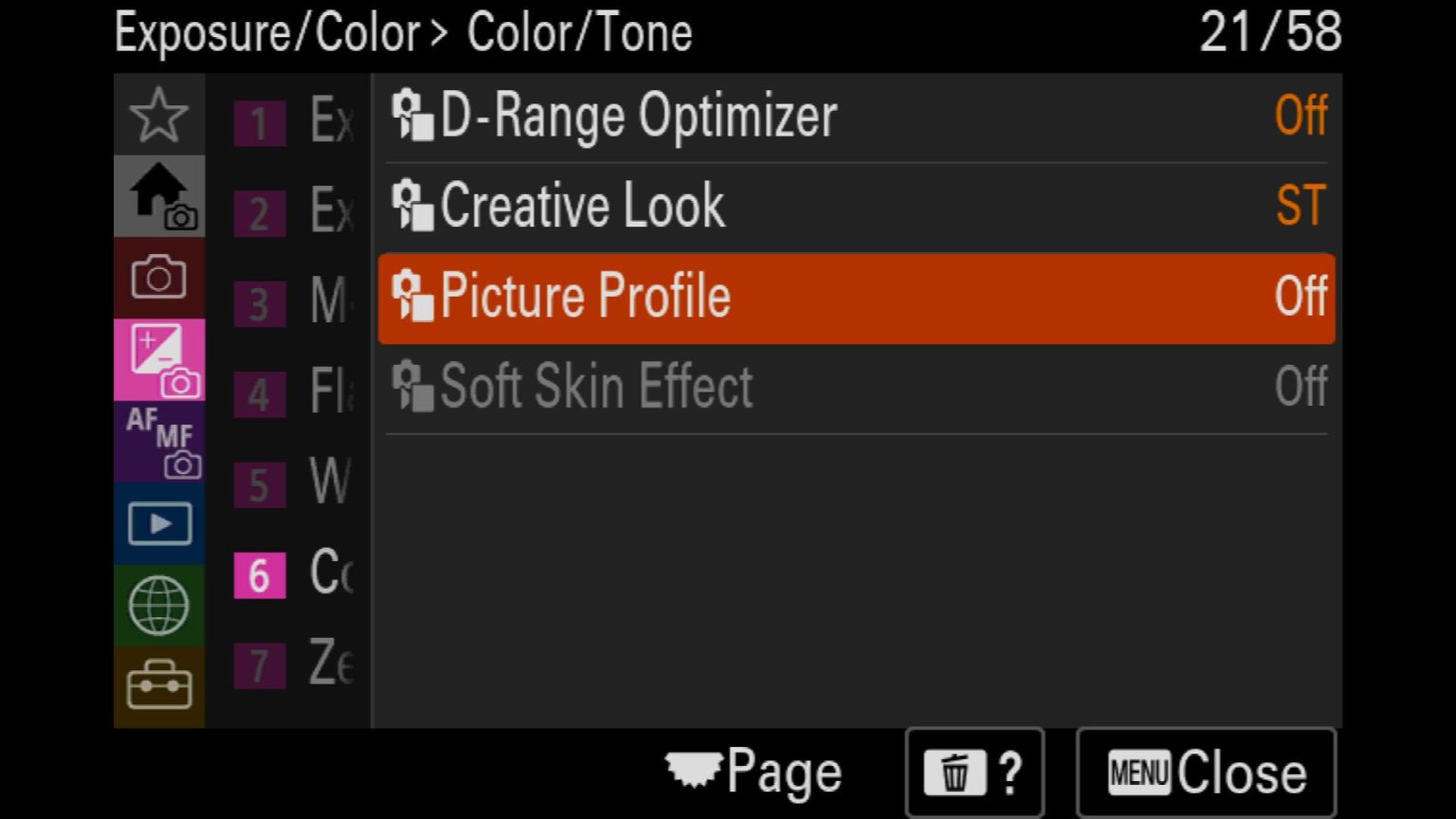This screenshot has height=819, width=1456.
Task: Open the Main menu home icon
Action: (x=158, y=196)
